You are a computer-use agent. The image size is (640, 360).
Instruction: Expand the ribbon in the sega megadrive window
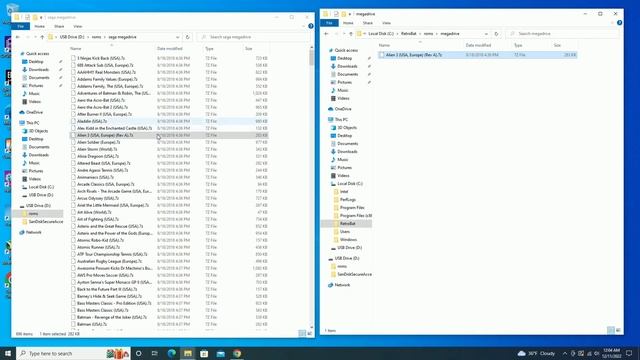[303, 27]
